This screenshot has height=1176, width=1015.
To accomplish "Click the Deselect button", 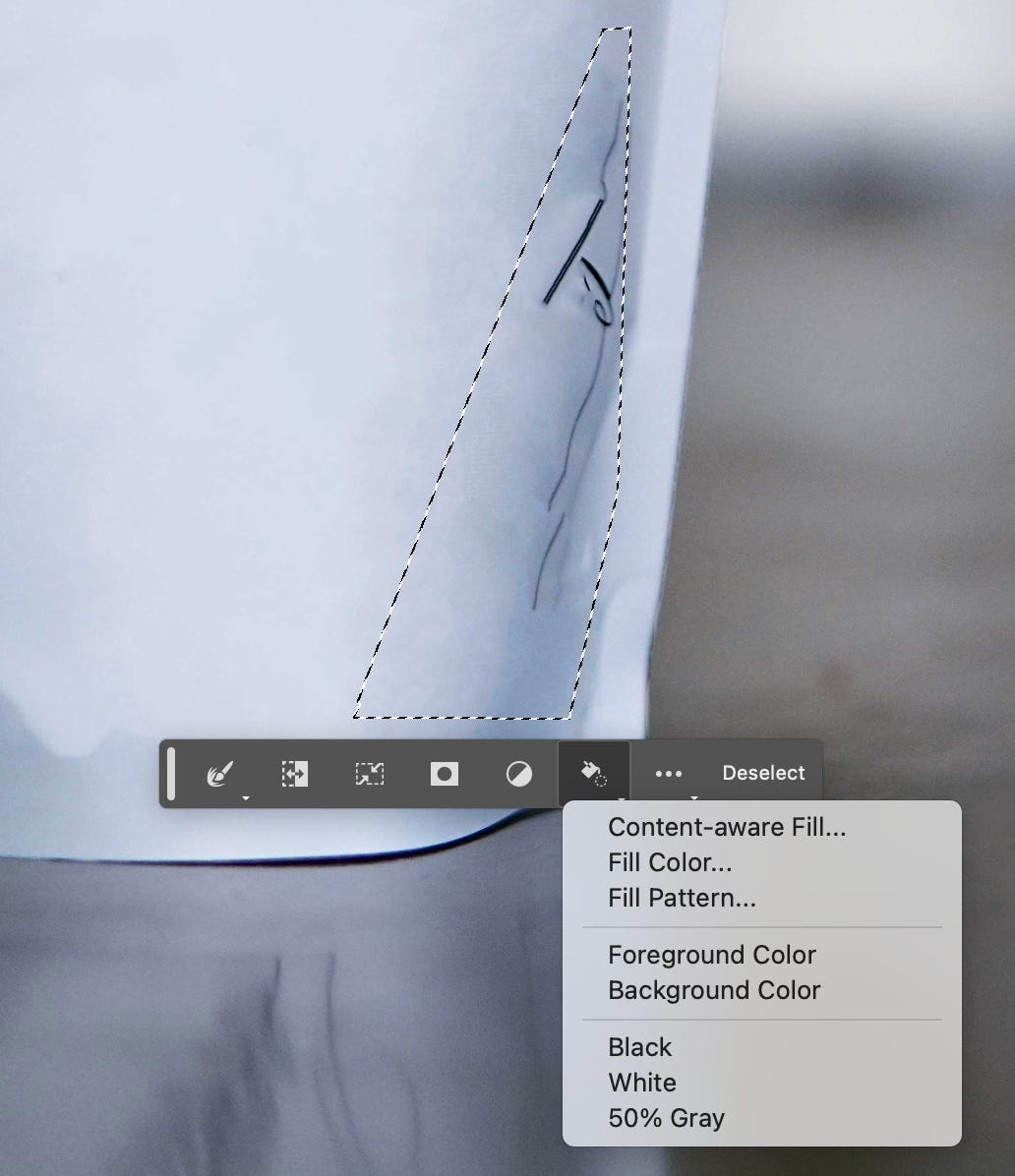I will (764, 773).
